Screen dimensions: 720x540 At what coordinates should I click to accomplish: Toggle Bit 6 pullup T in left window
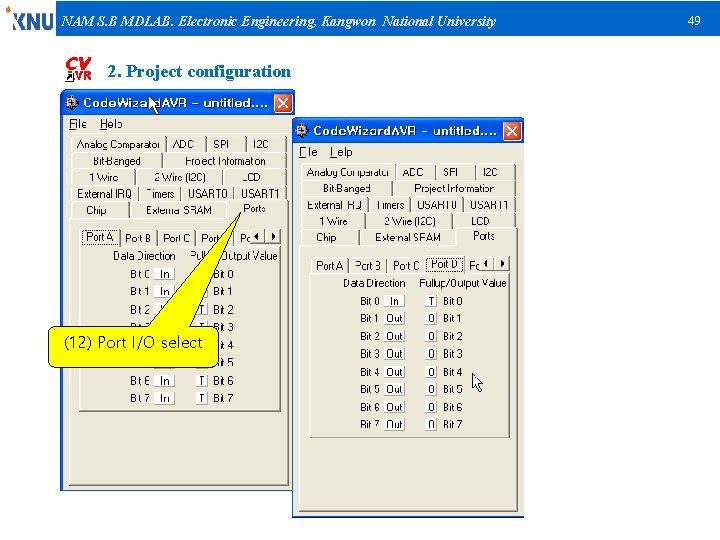[x=201, y=381]
